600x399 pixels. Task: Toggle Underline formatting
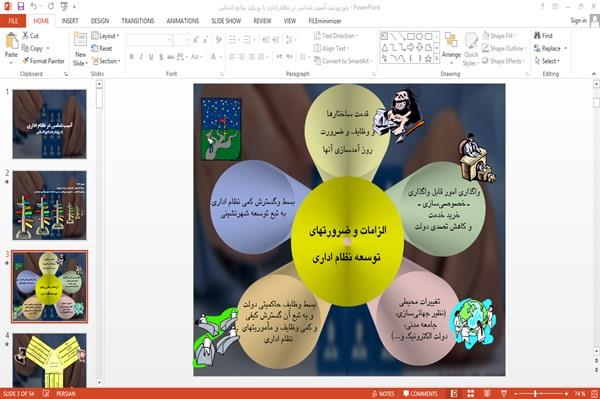click(151, 57)
